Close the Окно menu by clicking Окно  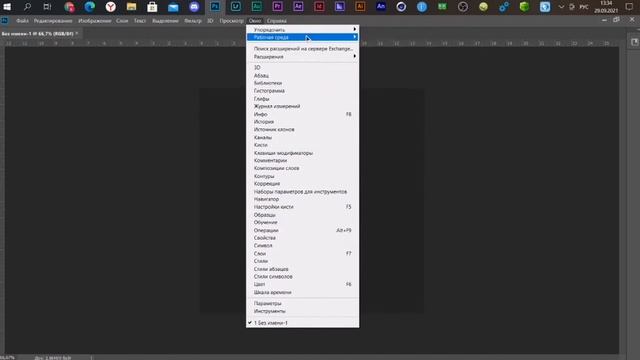255,21
